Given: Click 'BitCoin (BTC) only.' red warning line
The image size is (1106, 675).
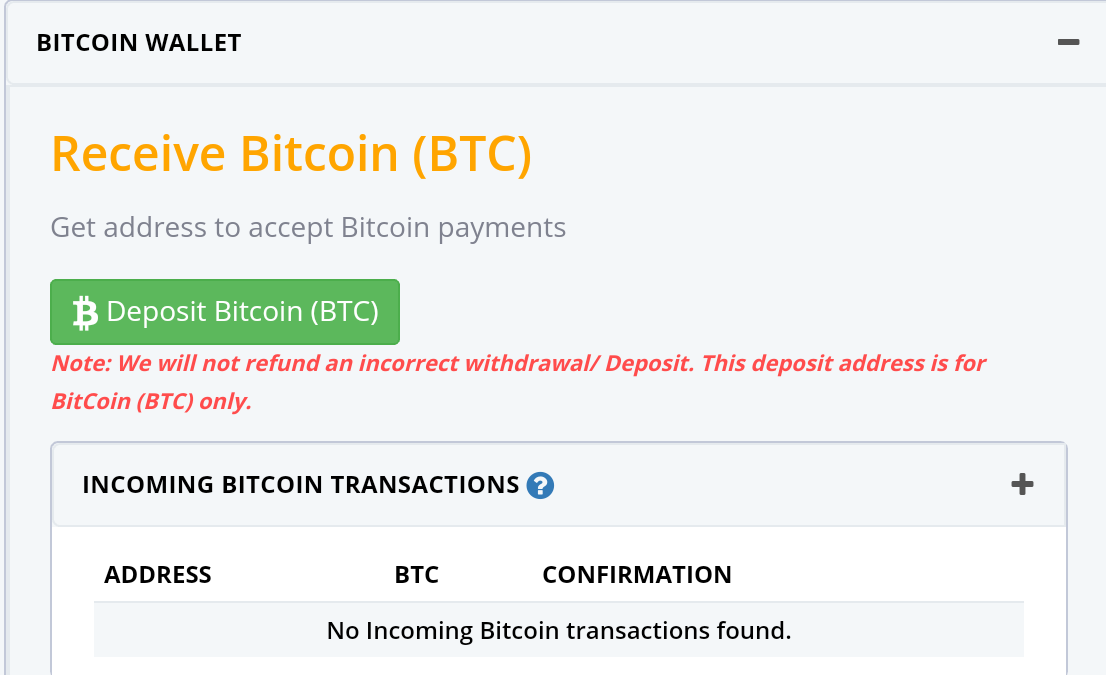Looking at the screenshot, I should pos(151,402).
